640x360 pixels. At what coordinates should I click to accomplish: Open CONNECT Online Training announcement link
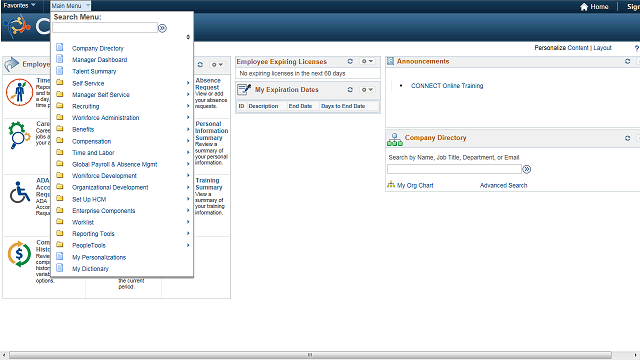click(x=447, y=86)
